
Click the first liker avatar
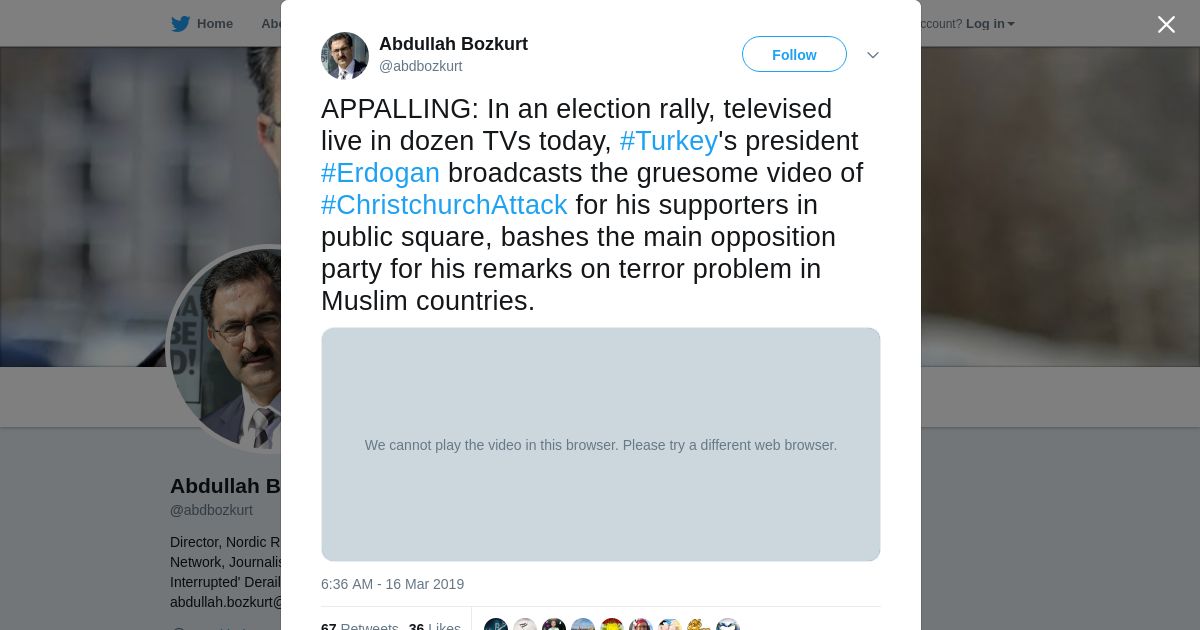496,626
